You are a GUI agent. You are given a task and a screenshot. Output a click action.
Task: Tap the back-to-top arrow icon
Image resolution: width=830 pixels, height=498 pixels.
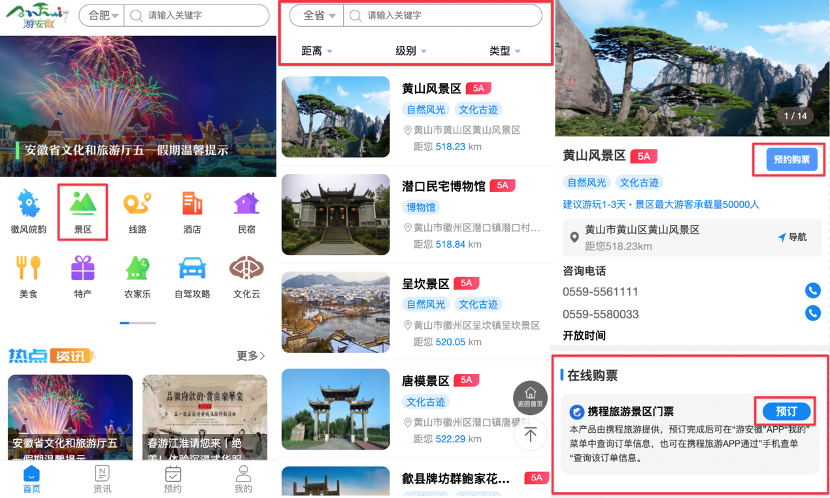[530, 434]
